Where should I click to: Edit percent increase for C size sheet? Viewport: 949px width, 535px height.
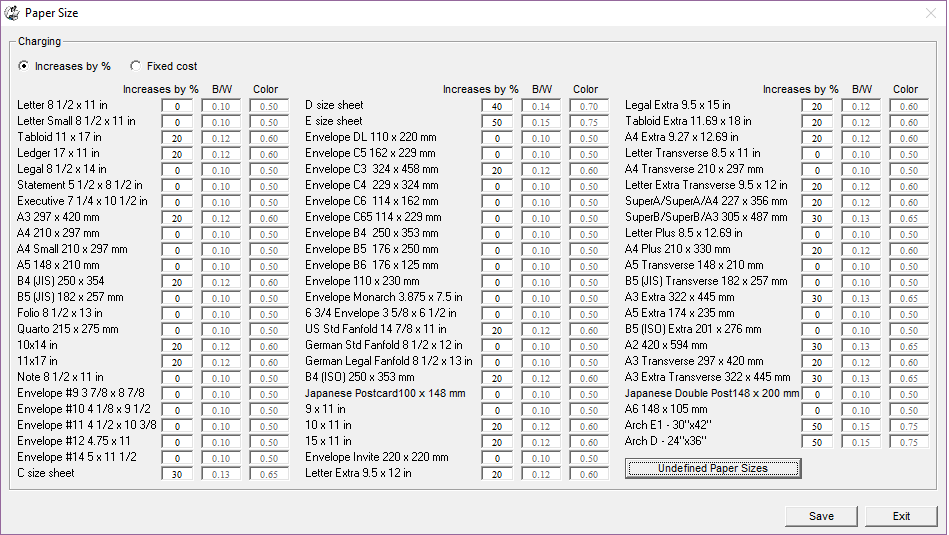tap(177, 474)
